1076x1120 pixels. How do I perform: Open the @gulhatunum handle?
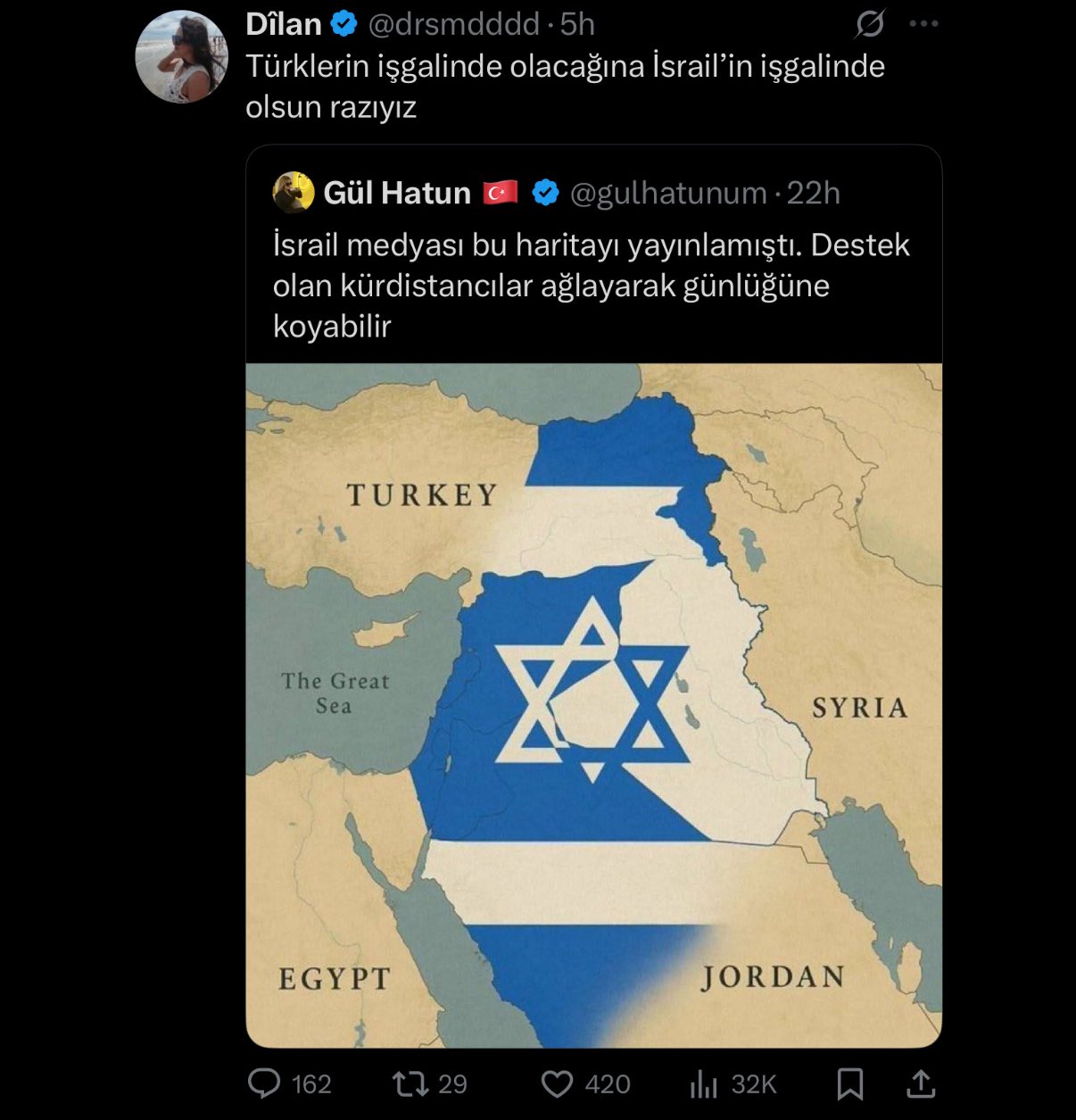668,193
